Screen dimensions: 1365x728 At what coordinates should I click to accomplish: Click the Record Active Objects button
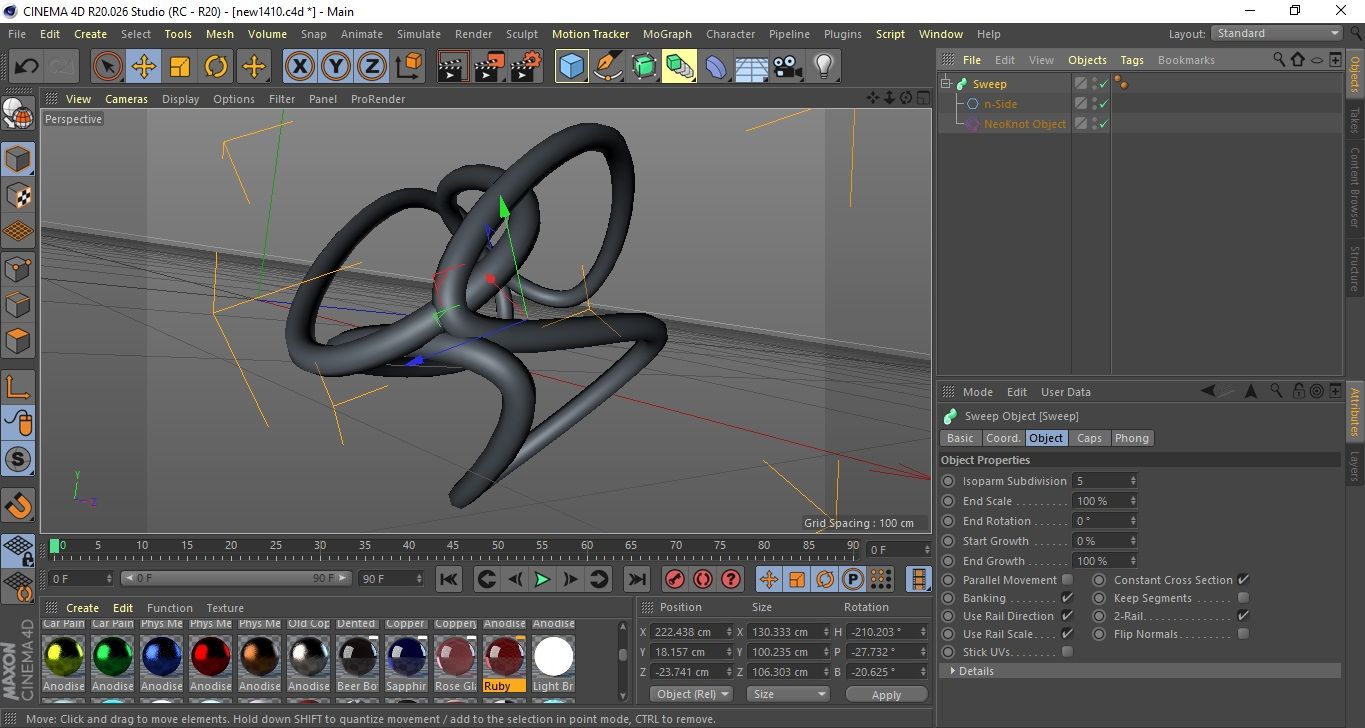pyautogui.click(x=675, y=579)
